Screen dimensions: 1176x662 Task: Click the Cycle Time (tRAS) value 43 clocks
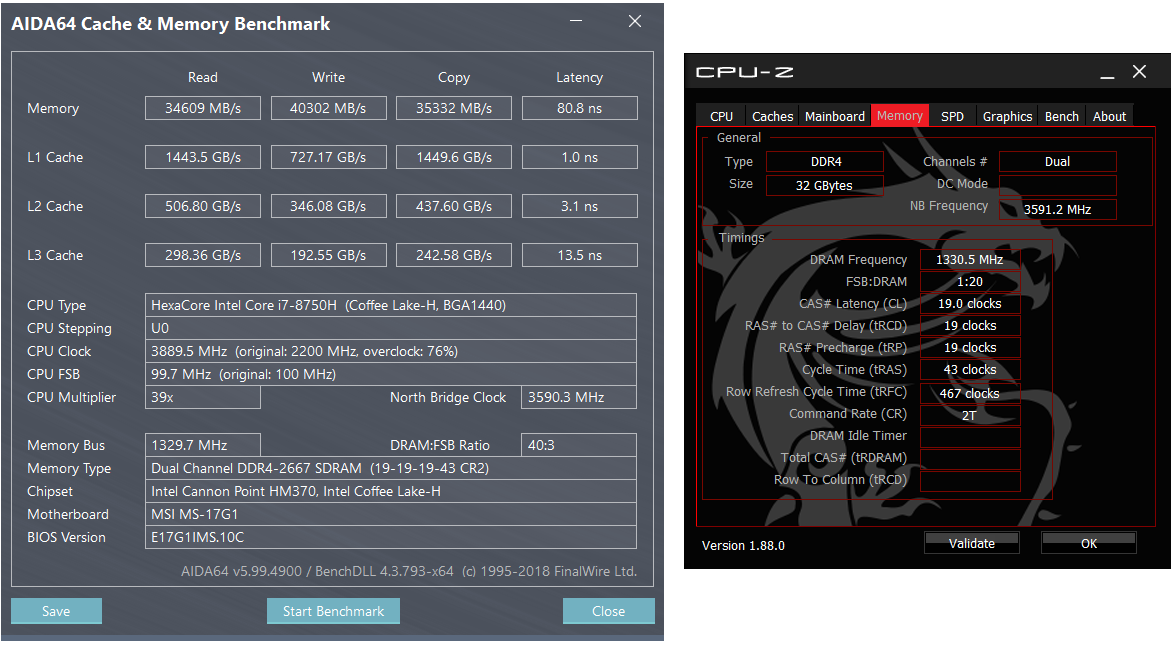[x=970, y=370]
